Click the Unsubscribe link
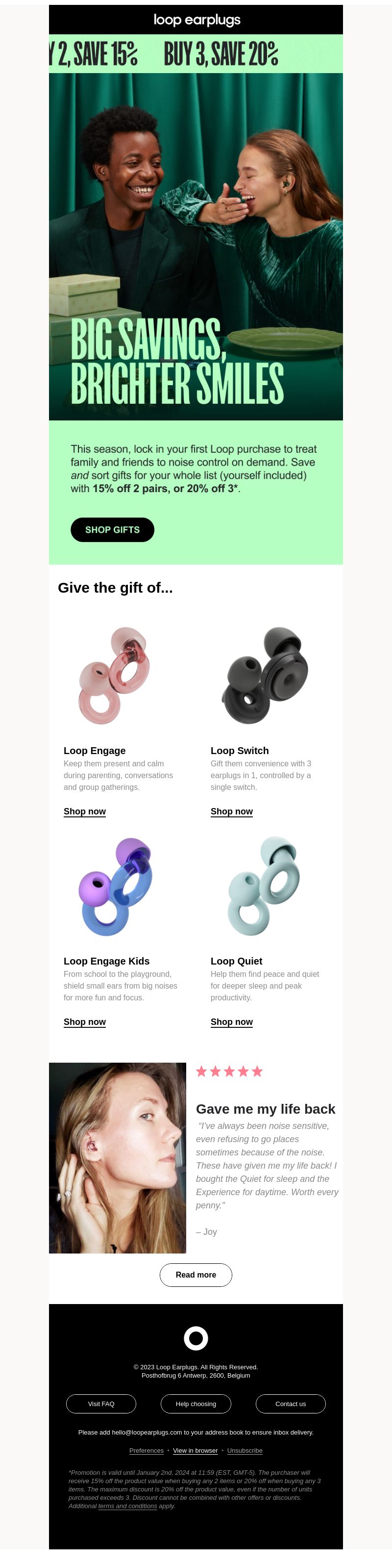The height and width of the screenshot is (1568, 392). pyautogui.click(x=245, y=1451)
